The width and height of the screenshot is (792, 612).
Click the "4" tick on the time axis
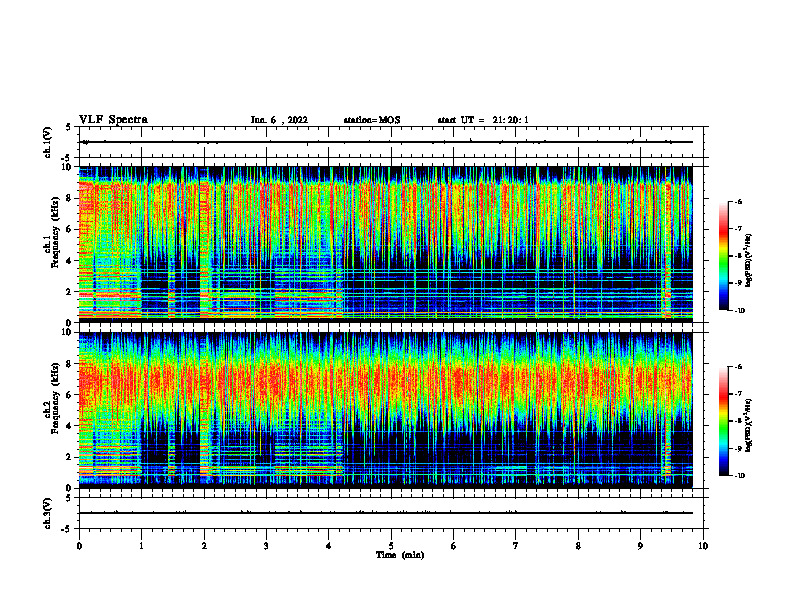click(329, 546)
